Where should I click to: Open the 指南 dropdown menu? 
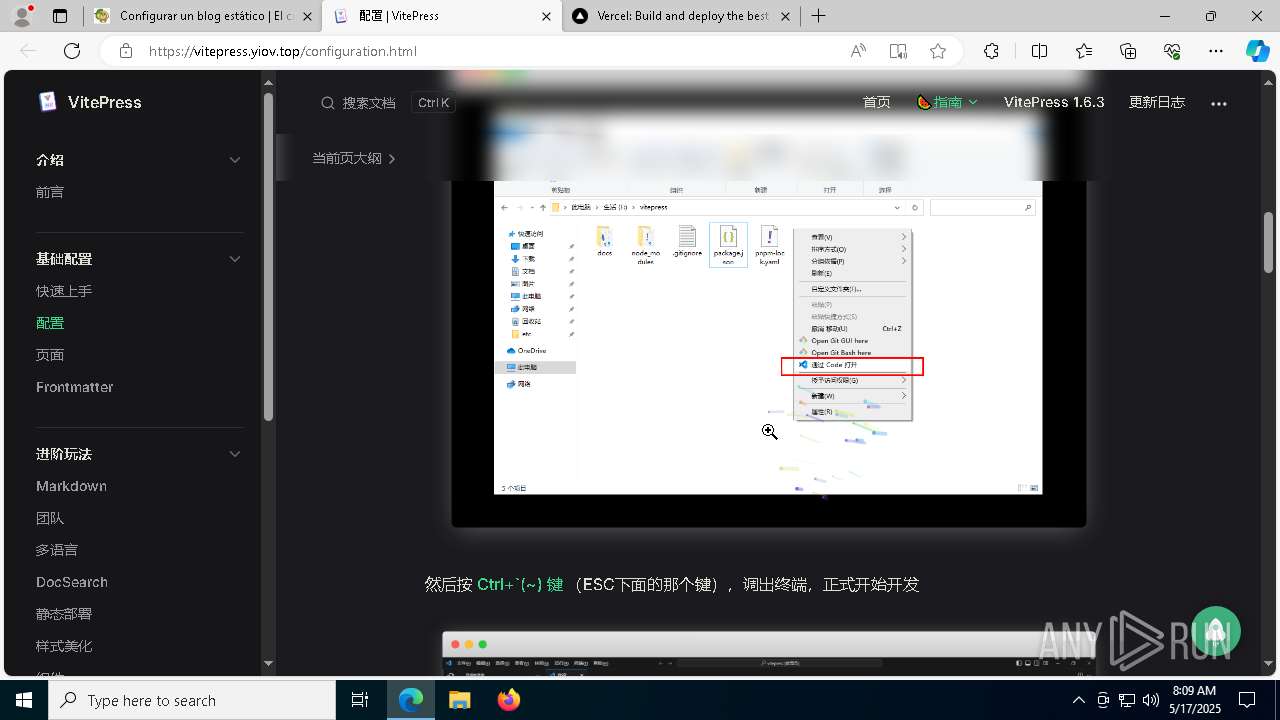(946, 102)
